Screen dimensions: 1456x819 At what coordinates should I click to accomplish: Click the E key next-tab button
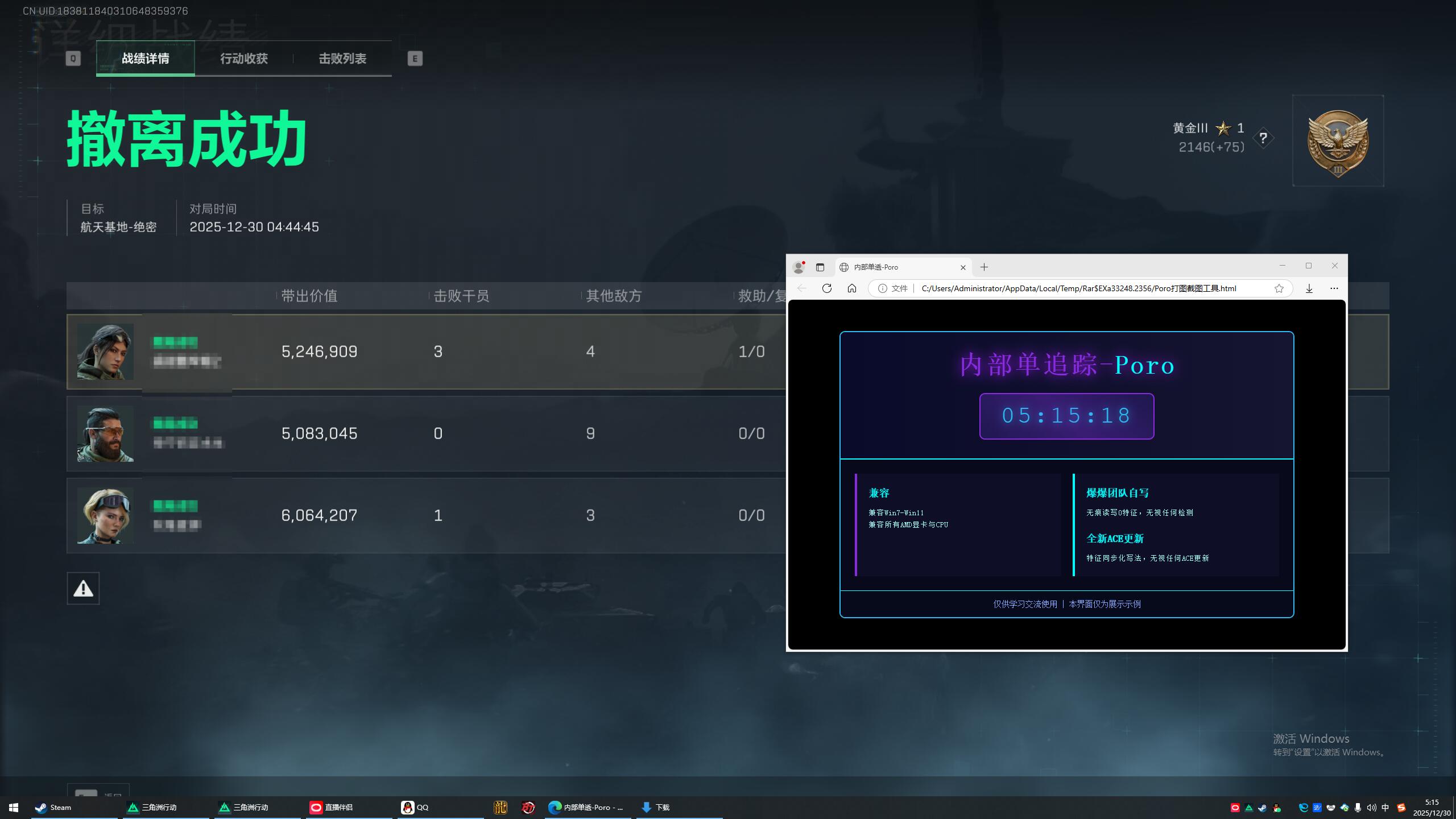[x=415, y=59]
